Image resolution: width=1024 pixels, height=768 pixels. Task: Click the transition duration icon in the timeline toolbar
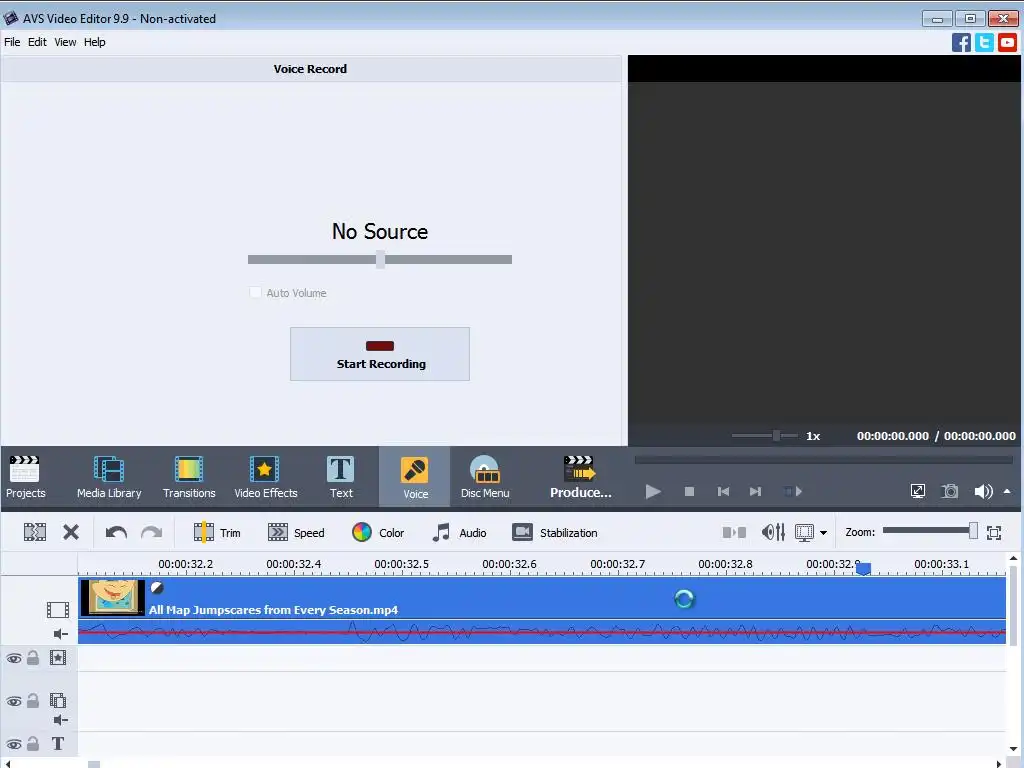[x=734, y=532]
